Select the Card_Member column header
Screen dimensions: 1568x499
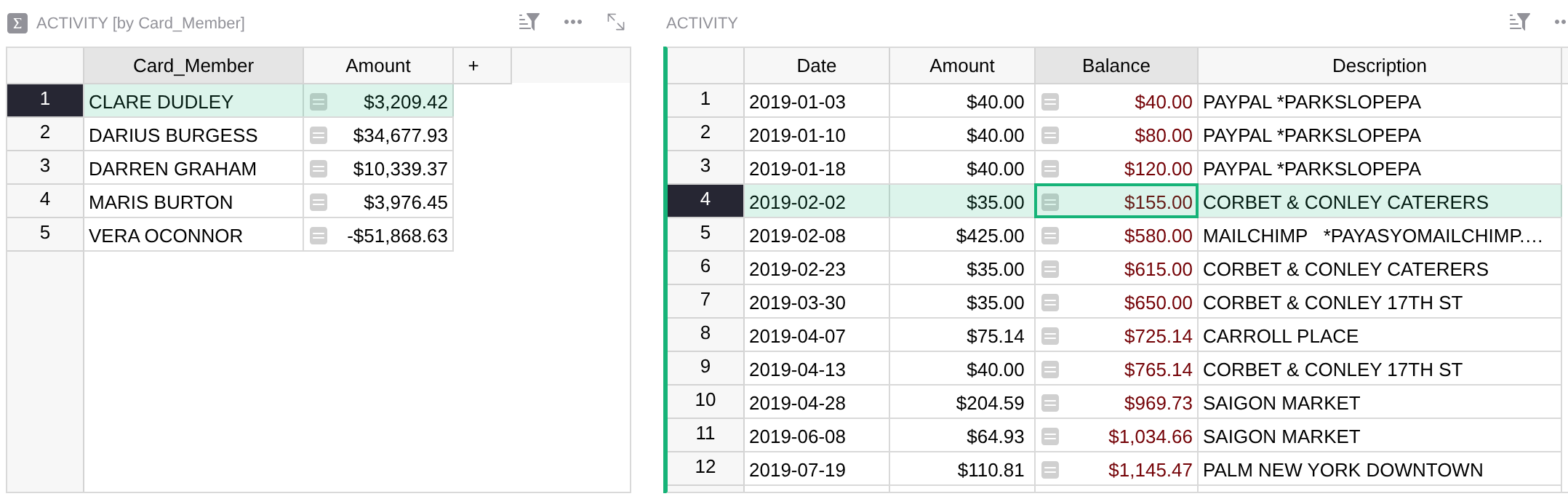pyautogui.click(x=193, y=65)
